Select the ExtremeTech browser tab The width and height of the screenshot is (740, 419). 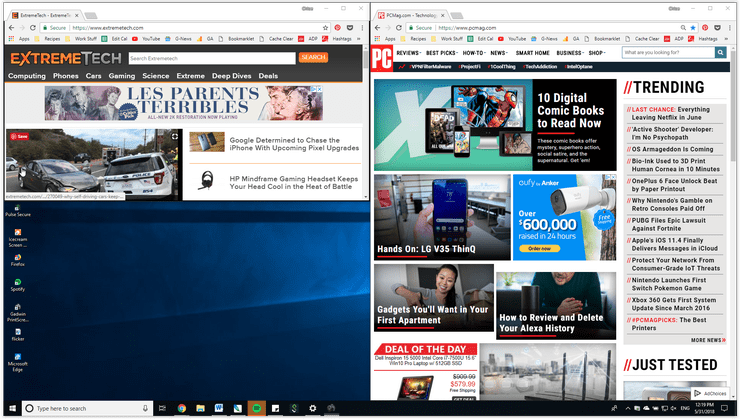coord(45,15)
